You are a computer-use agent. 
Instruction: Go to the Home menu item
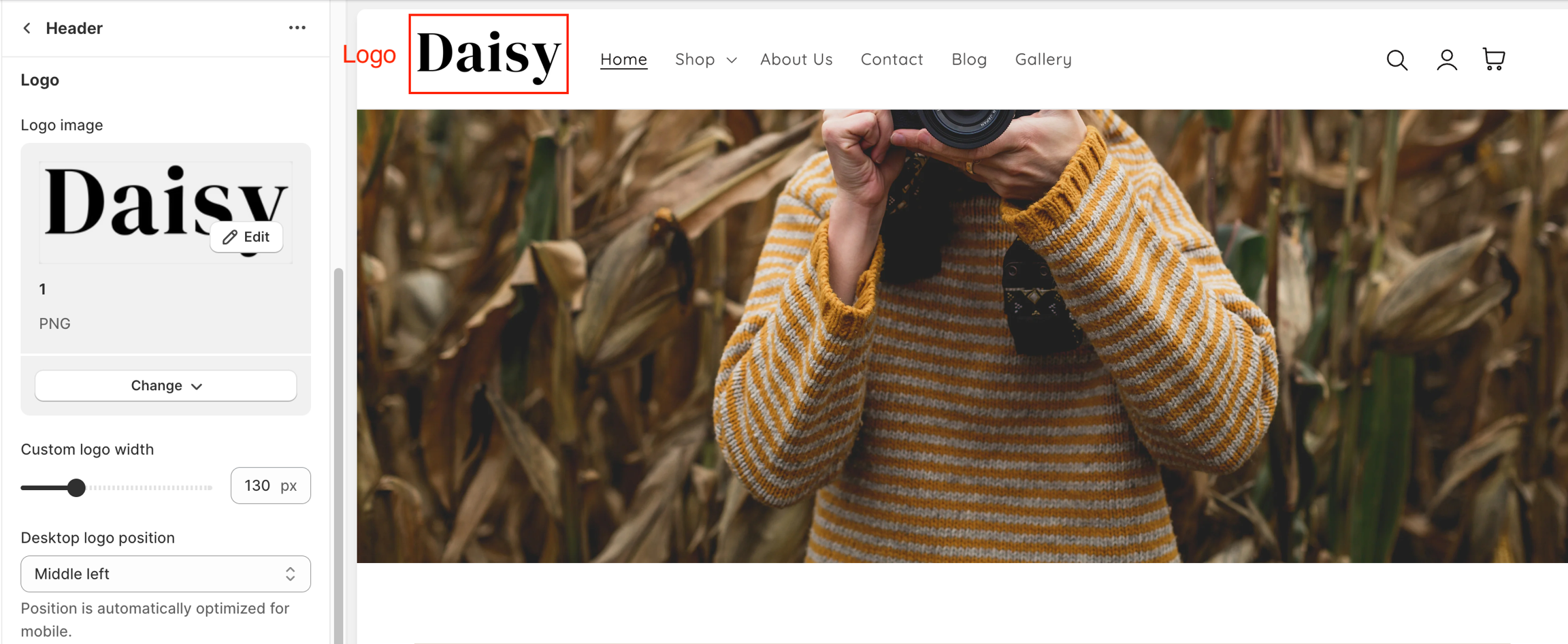tap(623, 59)
